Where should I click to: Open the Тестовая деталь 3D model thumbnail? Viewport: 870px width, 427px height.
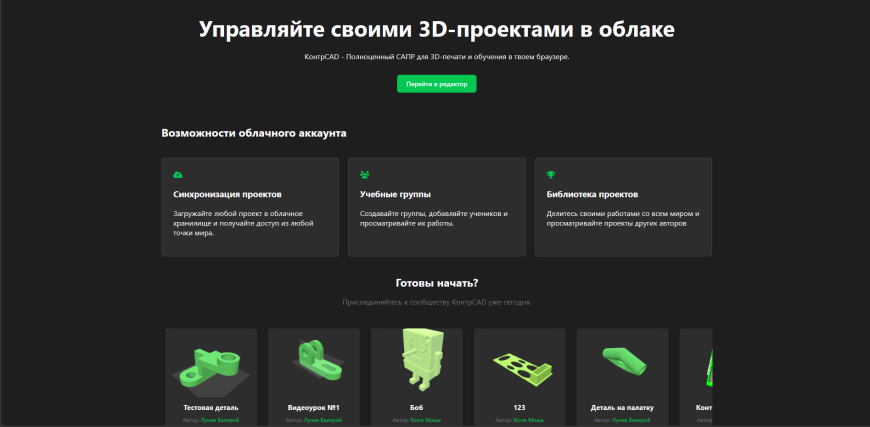211,367
